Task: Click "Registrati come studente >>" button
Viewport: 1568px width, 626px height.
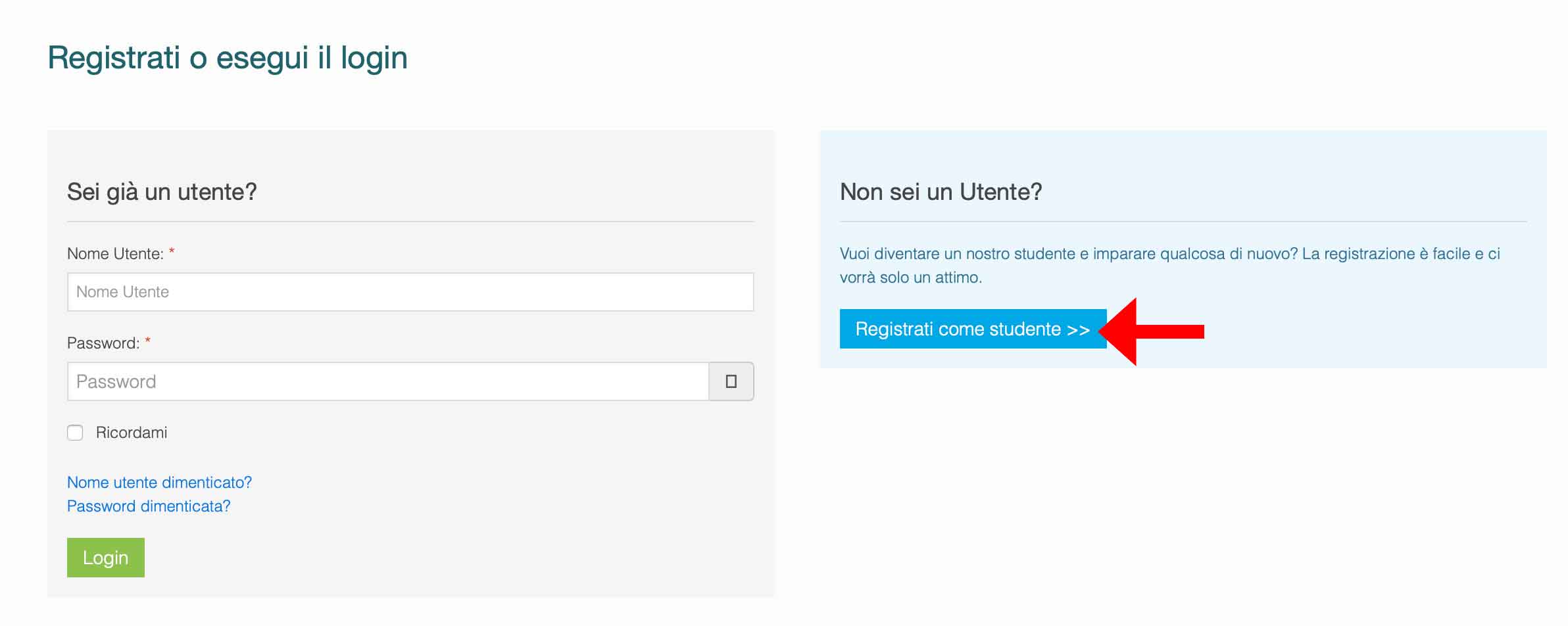Action: [x=972, y=329]
